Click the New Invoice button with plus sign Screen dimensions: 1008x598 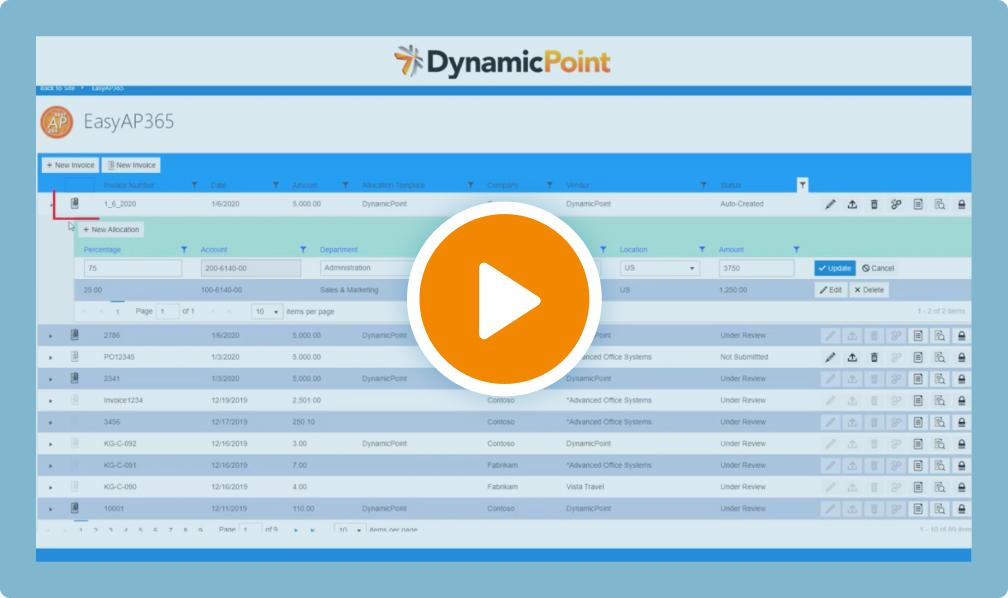[70, 165]
